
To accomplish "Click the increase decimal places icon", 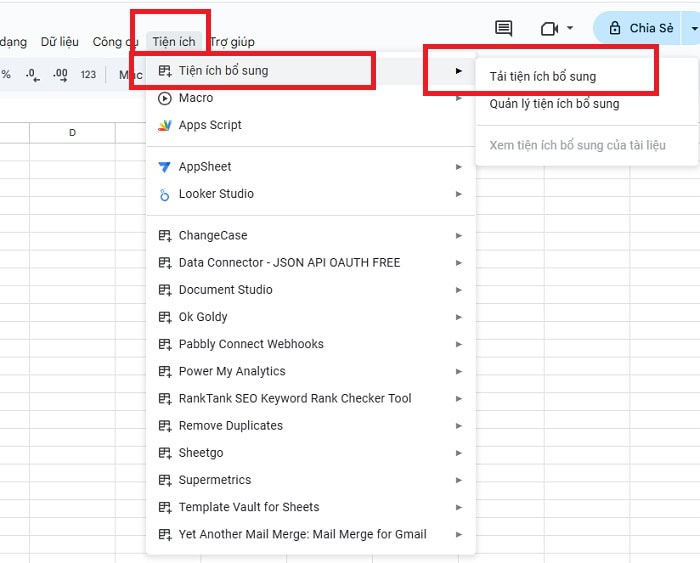I will (60, 74).
